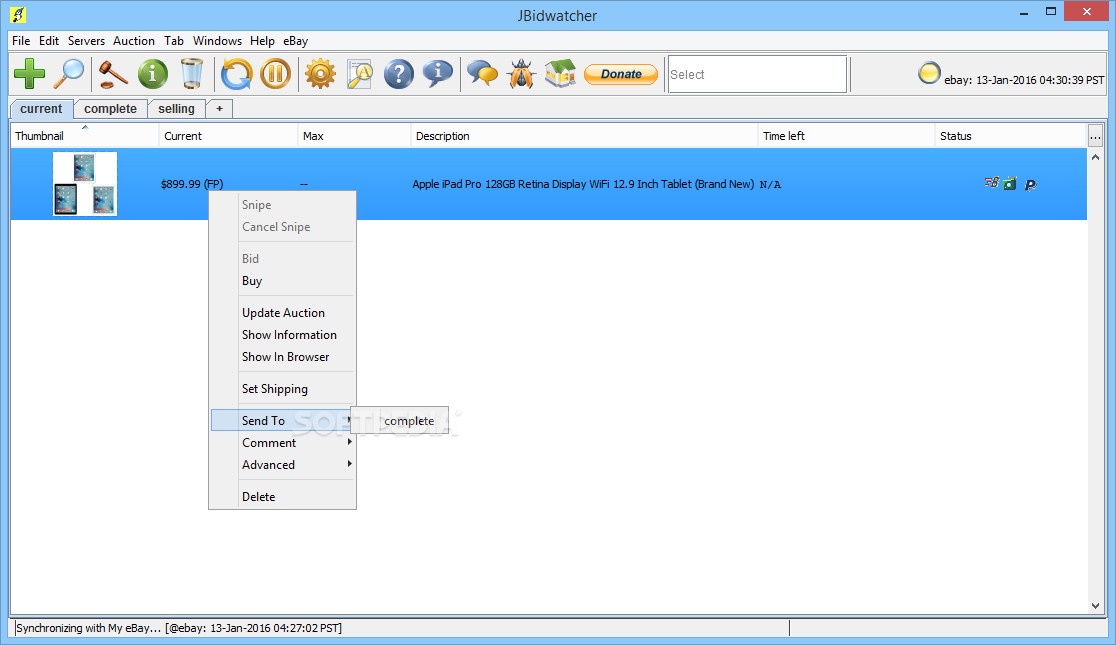Click the Donate button
Screen dimensions: 1116x645
(621, 74)
